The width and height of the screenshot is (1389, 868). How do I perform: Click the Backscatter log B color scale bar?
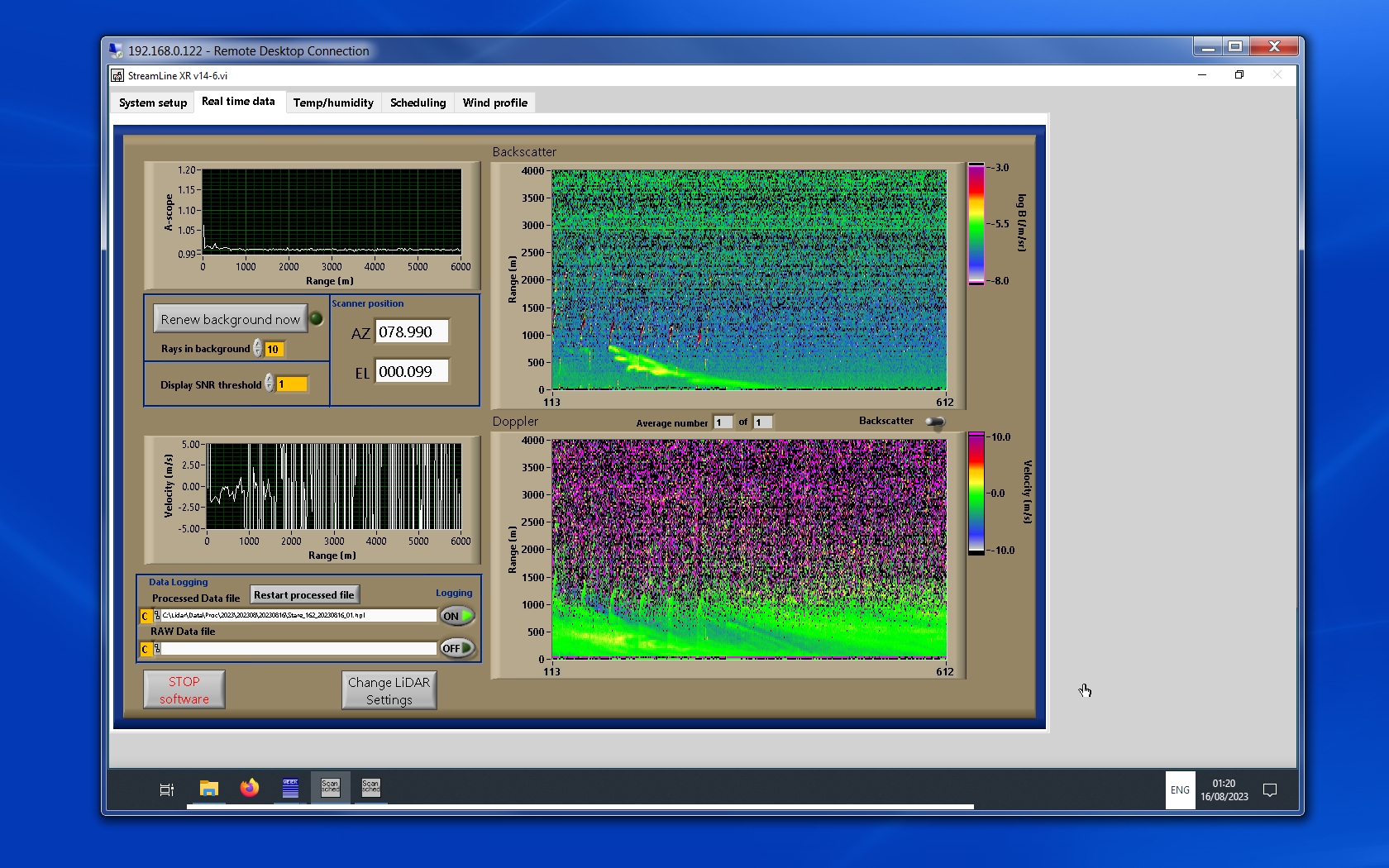976,224
